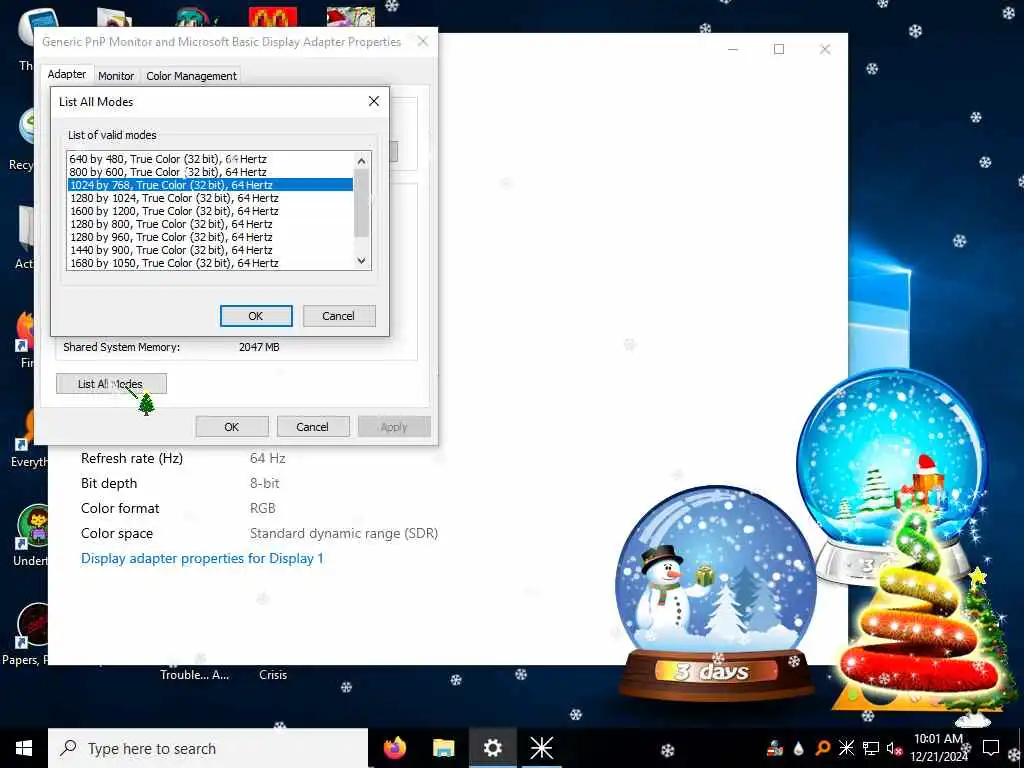Viewport: 1024px width, 768px height.
Task: Open the Crisis desktop shortcut label
Action: click(x=273, y=675)
